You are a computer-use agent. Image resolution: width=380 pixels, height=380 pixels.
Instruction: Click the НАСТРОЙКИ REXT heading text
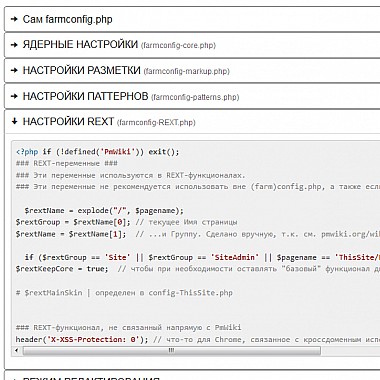pos(68,121)
